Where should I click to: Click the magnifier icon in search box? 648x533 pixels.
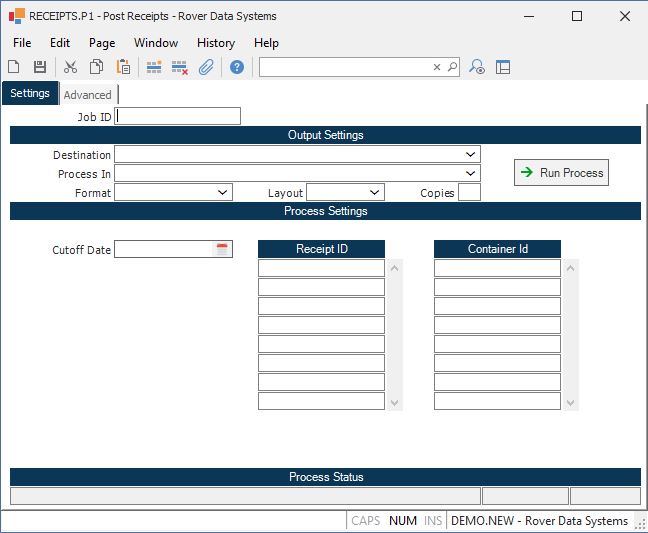(x=452, y=67)
